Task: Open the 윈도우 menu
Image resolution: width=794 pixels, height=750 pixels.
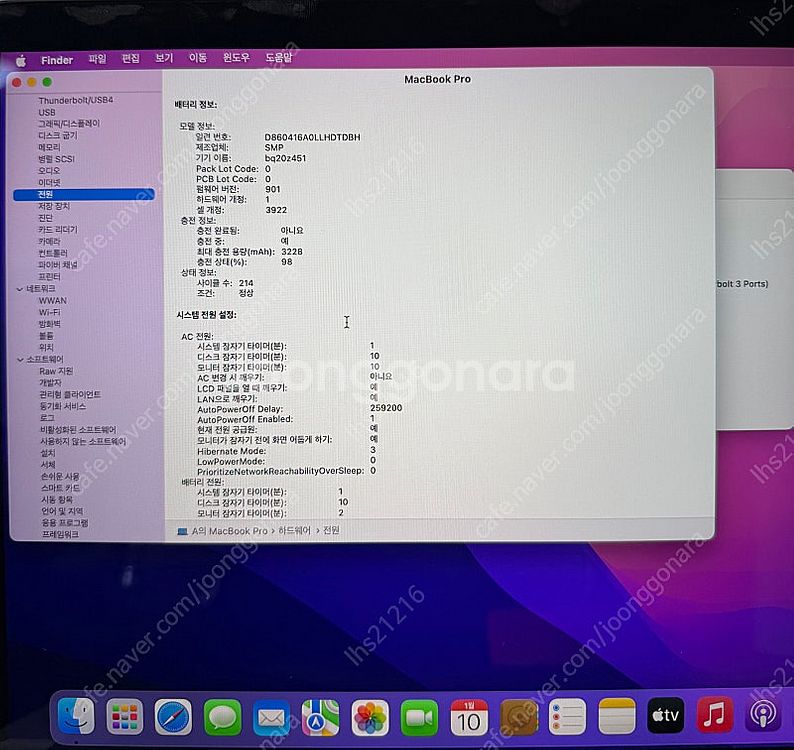Action: pyautogui.click(x=236, y=57)
